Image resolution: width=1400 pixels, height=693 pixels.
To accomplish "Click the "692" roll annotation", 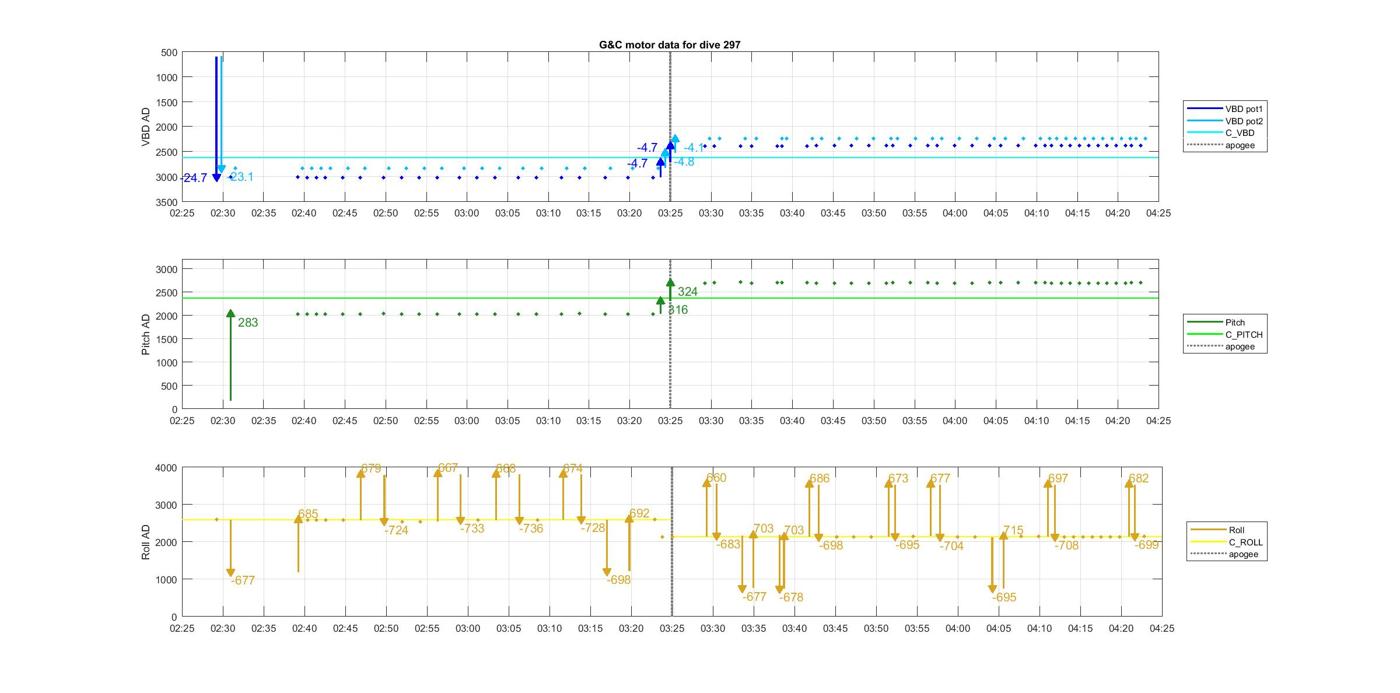I will tap(639, 514).
